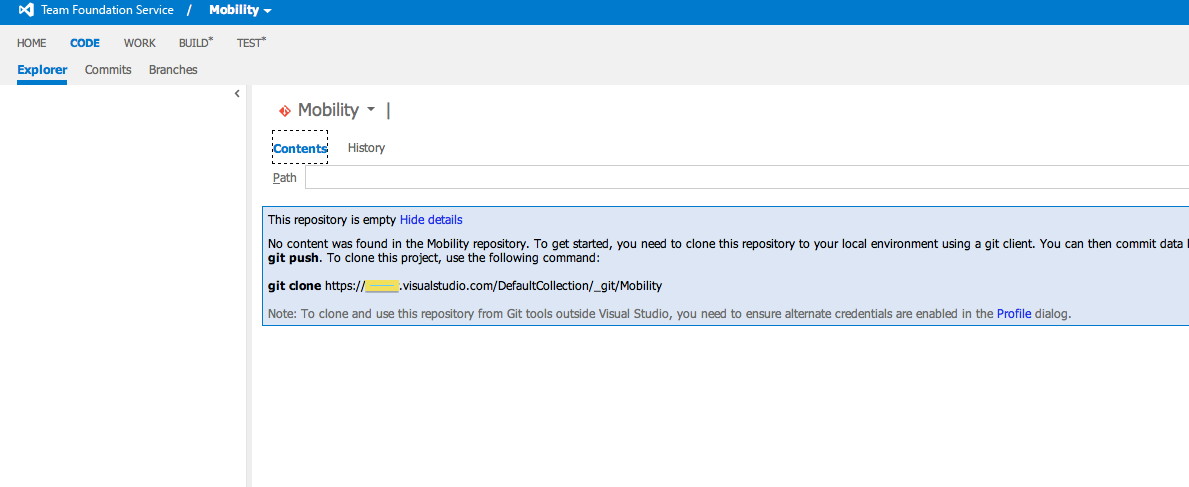This screenshot has width=1189, height=487.
Task: Open the Mobility project dropdown in header
Action: tap(240, 11)
